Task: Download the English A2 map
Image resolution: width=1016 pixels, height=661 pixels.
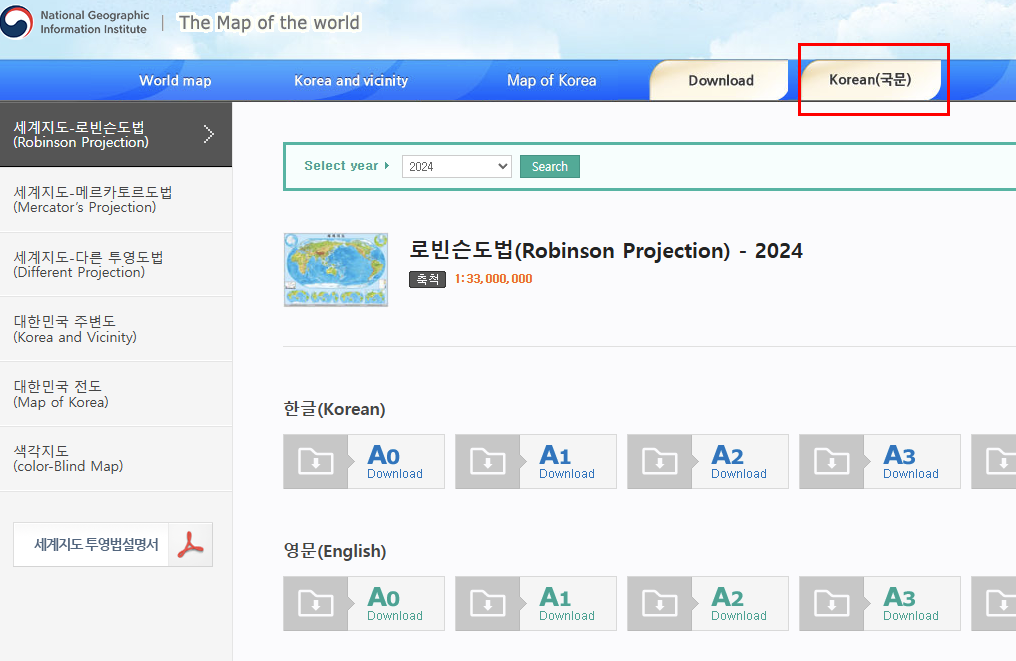Action: tap(739, 603)
